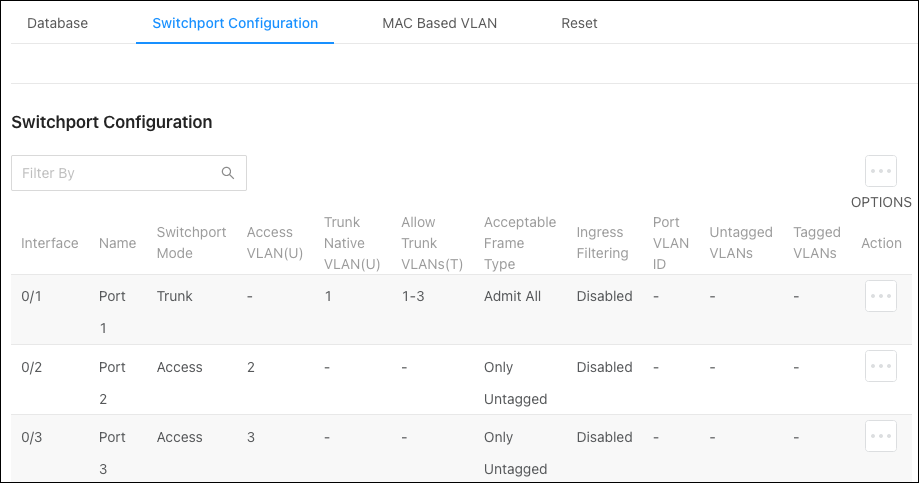This screenshot has height=483, width=919.
Task: Click the Access VLAN(U) column header
Action: pyautogui.click(x=275, y=243)
